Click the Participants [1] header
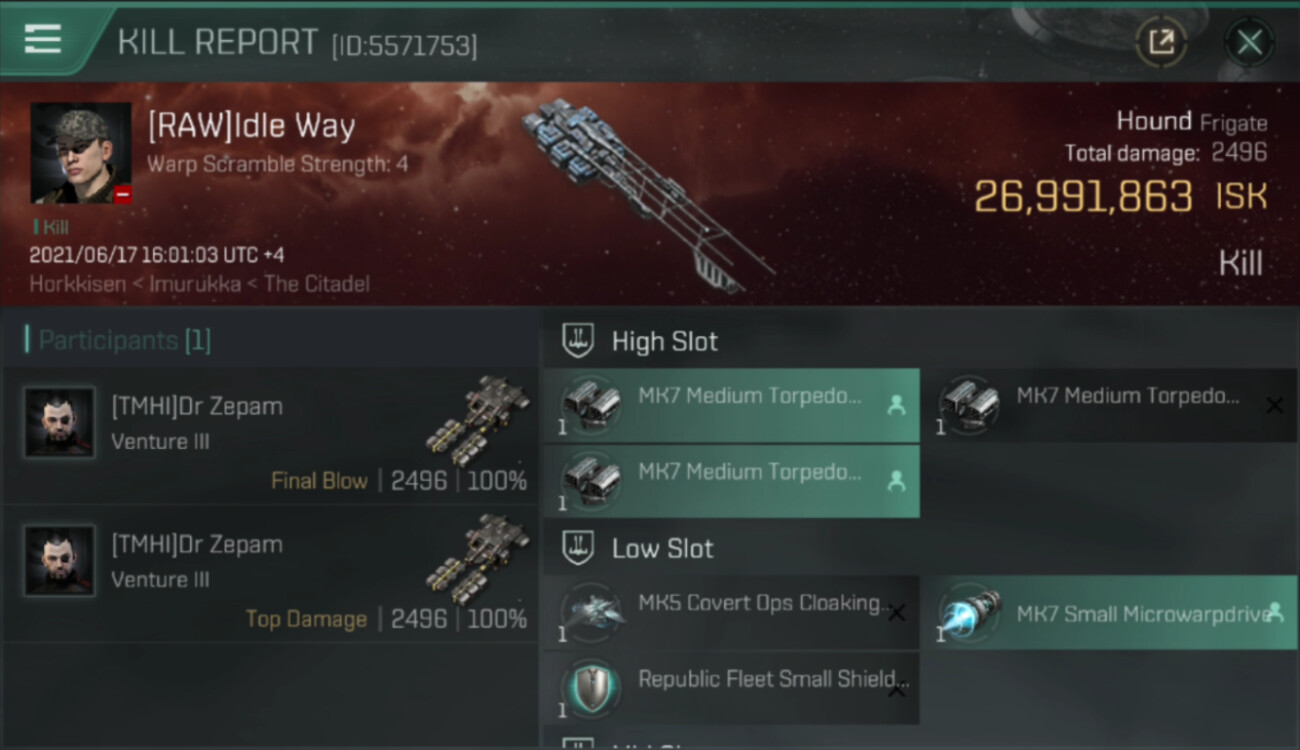This screenshot has height=750, width=1300. [119, 340]
